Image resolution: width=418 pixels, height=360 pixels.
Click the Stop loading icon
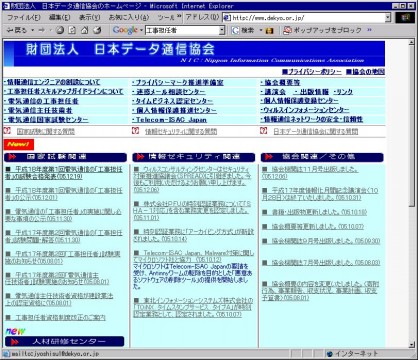coord(60,30)
